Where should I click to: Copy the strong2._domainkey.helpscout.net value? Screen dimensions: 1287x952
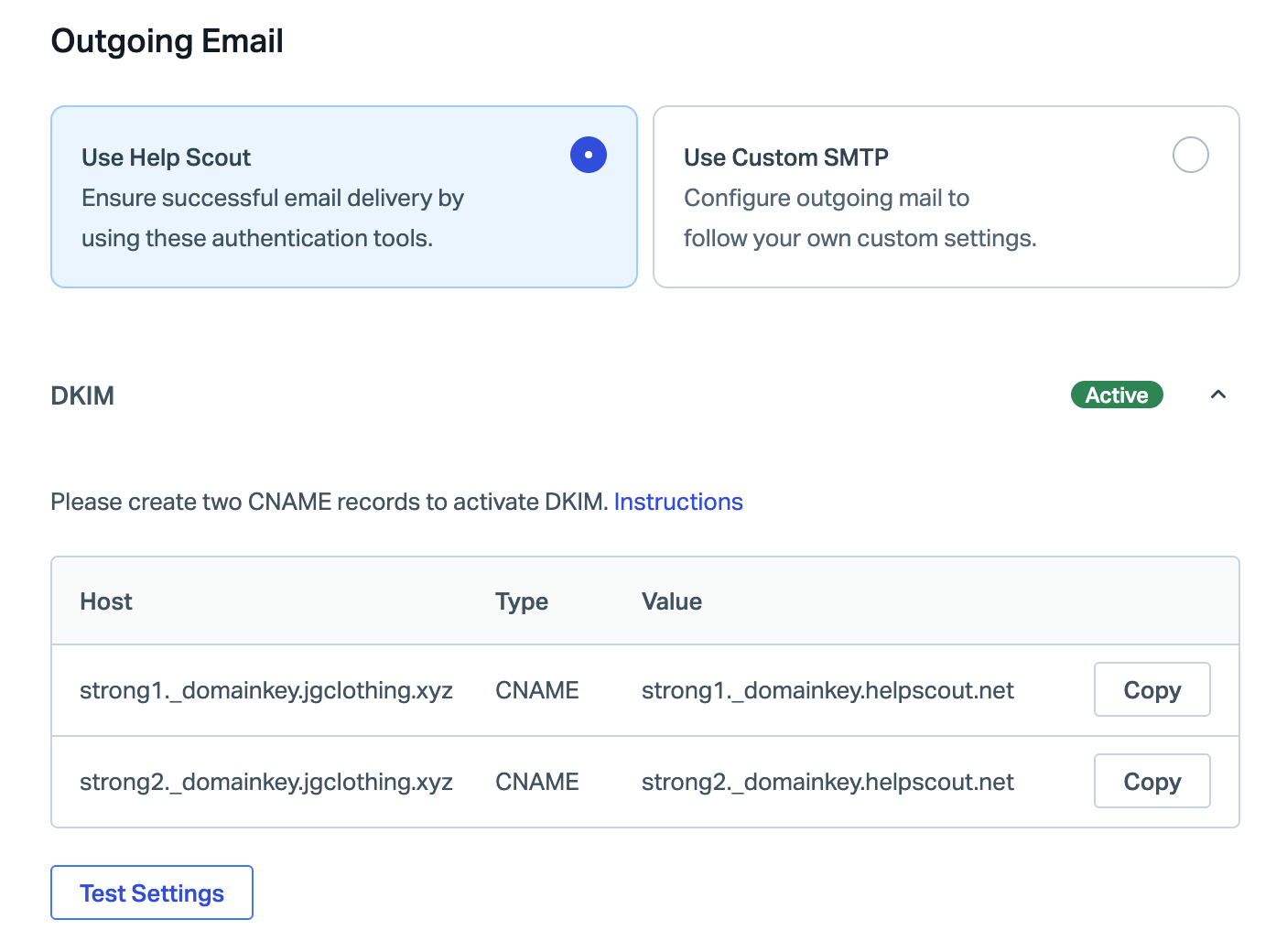1152,781
